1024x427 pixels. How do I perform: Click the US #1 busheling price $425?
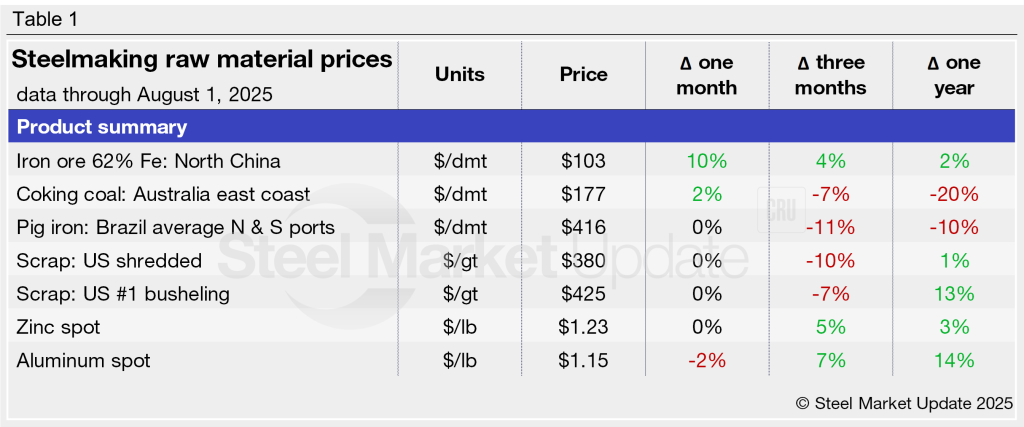[x=583, y=294]
